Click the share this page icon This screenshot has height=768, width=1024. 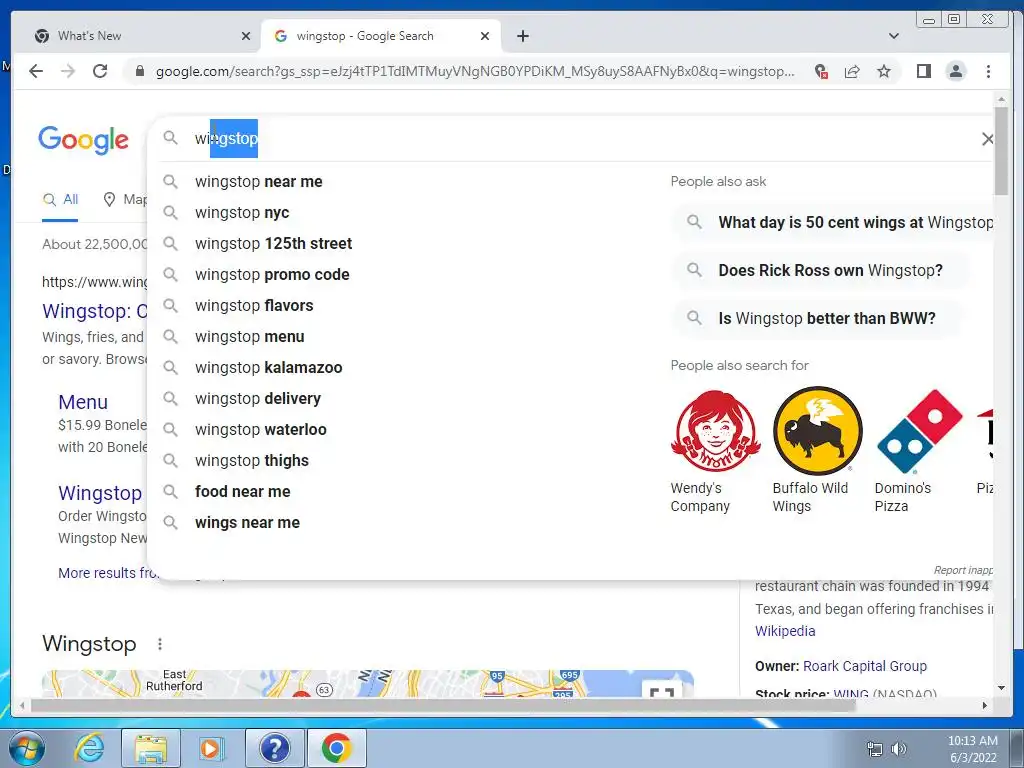[852, 71]
